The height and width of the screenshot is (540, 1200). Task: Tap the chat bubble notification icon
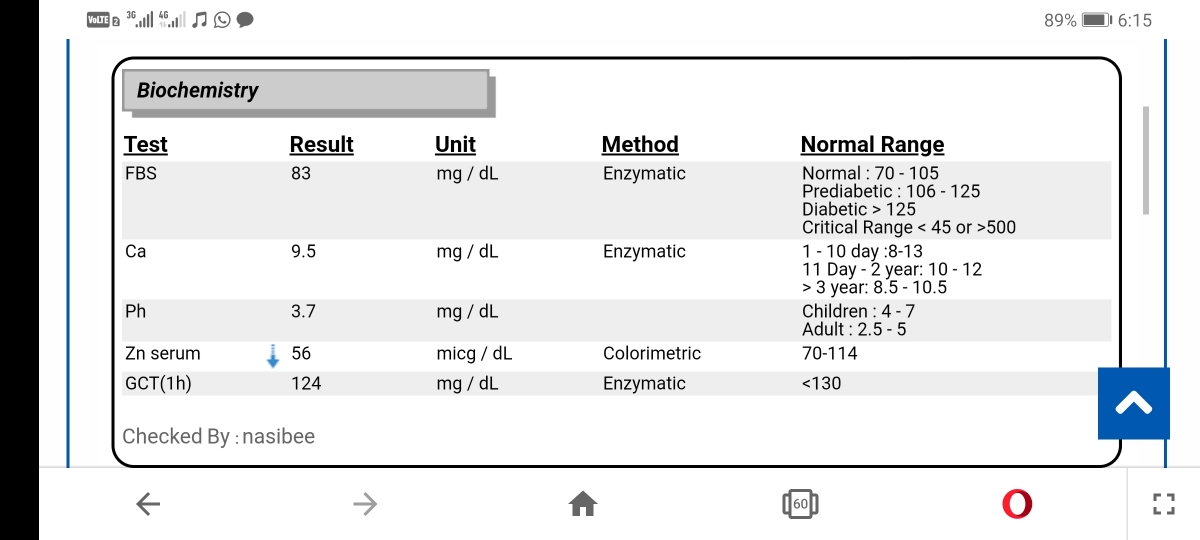(244, 19)
